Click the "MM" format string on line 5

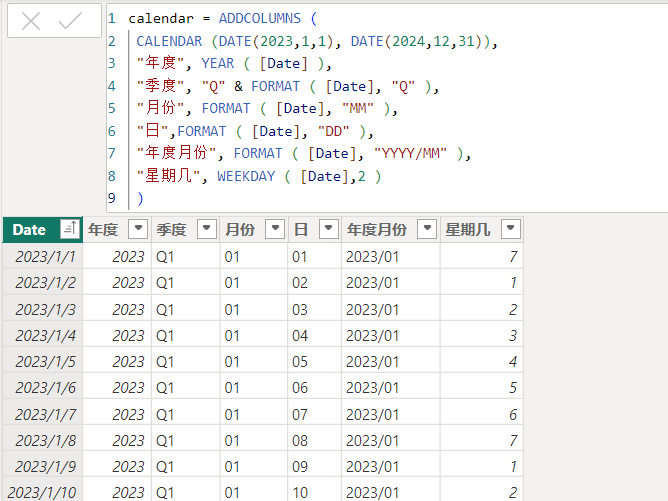[358, 109]
